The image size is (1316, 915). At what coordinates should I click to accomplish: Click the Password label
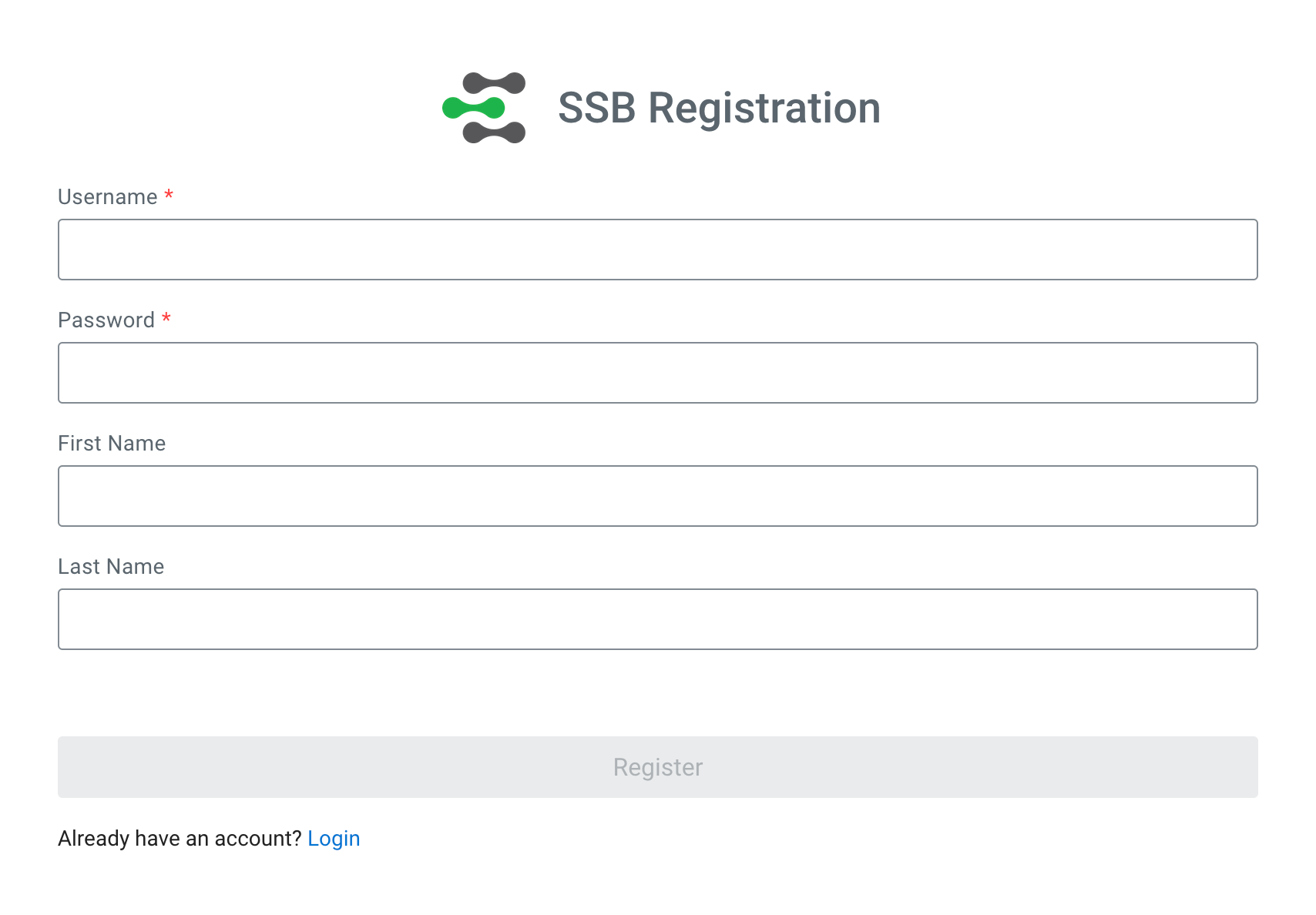coord(106,320)
